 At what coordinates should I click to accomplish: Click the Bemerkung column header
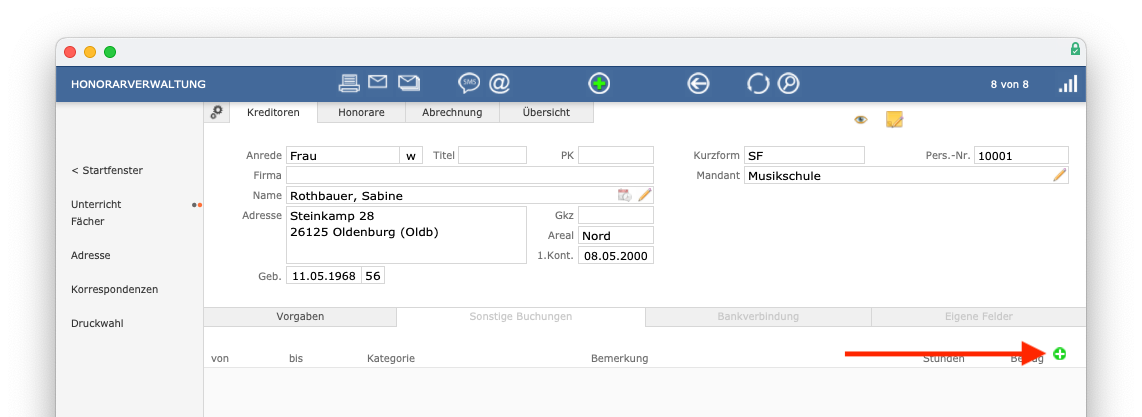620,358
